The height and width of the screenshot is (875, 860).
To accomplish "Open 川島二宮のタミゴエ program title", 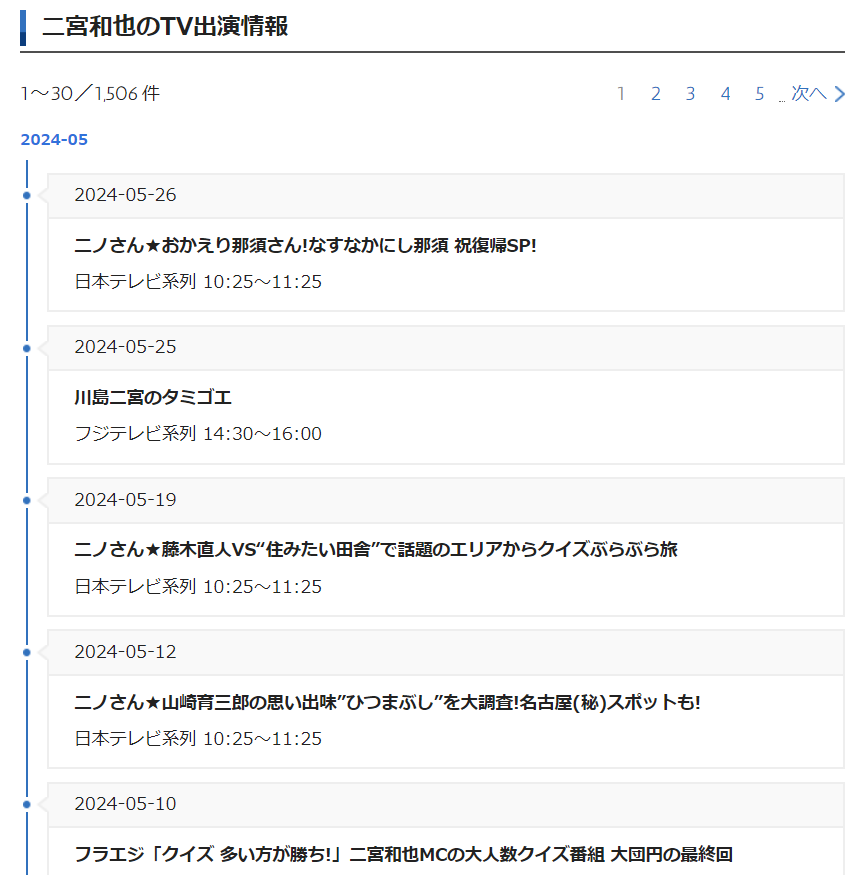I will tap(153, 397).
